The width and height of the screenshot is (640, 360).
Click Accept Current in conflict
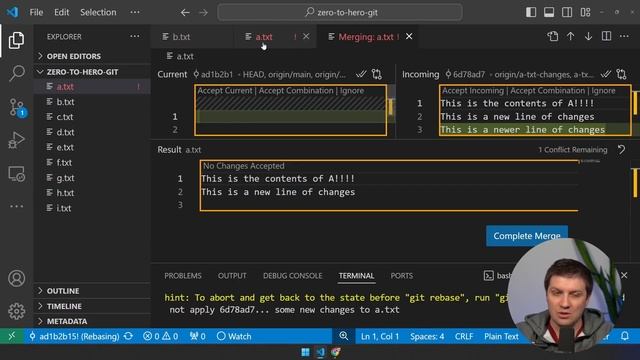click(225, 91)
